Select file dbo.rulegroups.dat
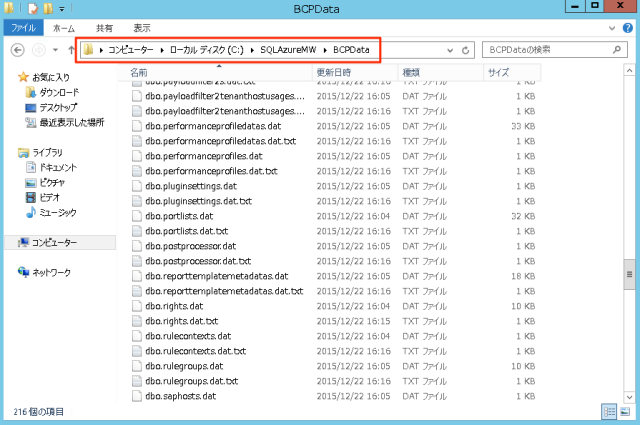 (184, 366)
